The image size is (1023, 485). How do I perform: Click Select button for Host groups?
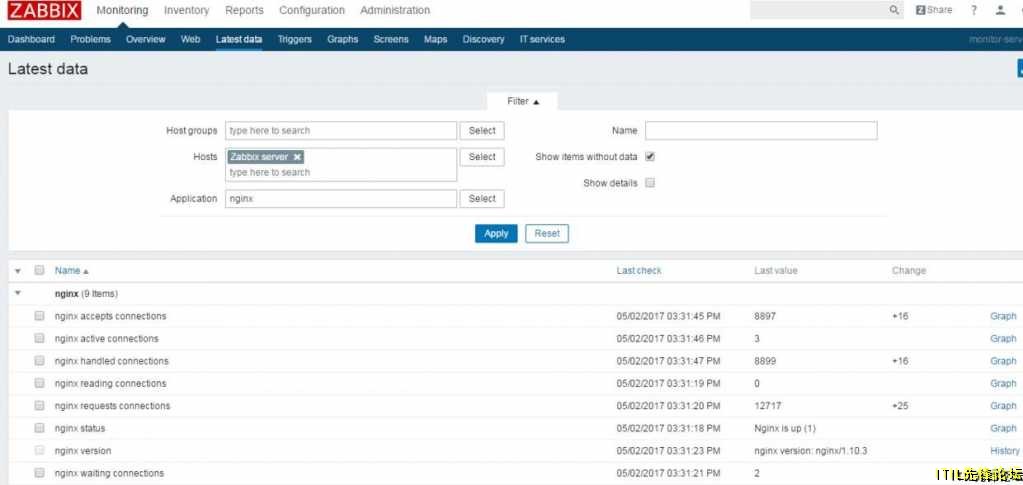(482, 131)
